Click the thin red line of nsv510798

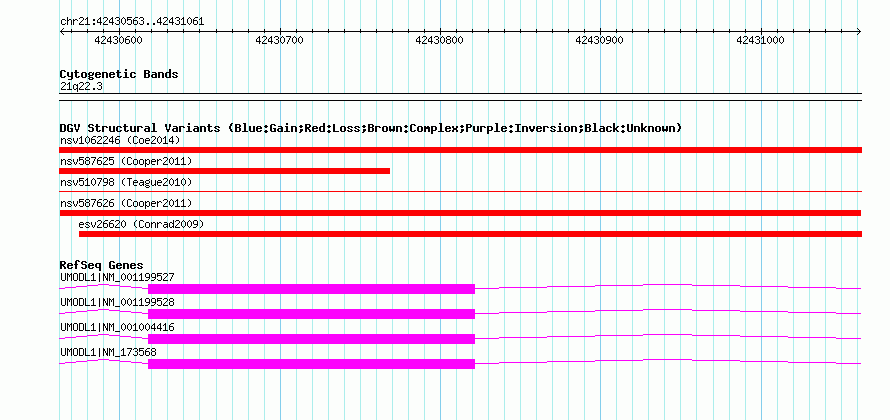click(460, 192)
